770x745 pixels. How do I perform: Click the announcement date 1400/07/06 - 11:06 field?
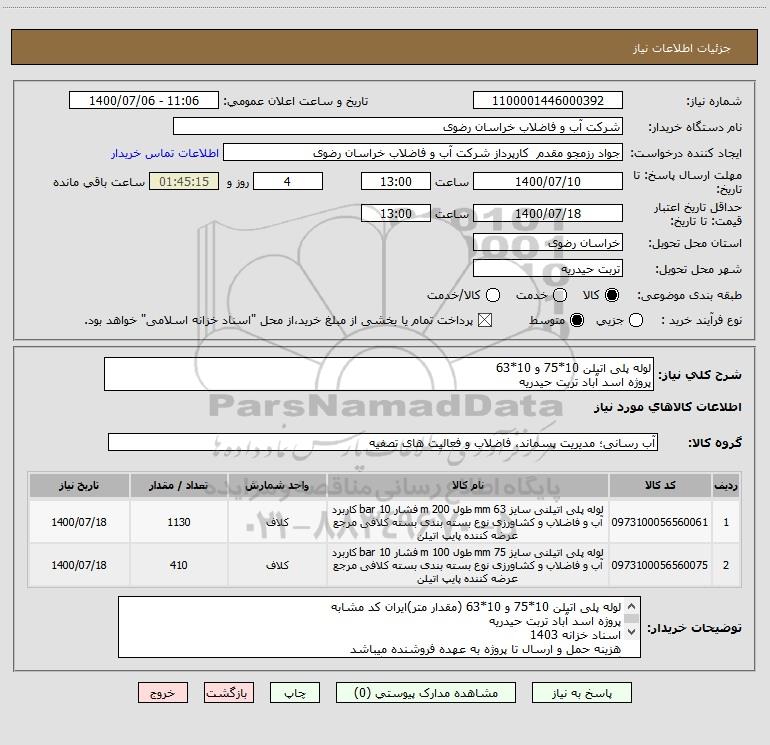(144, 100)
